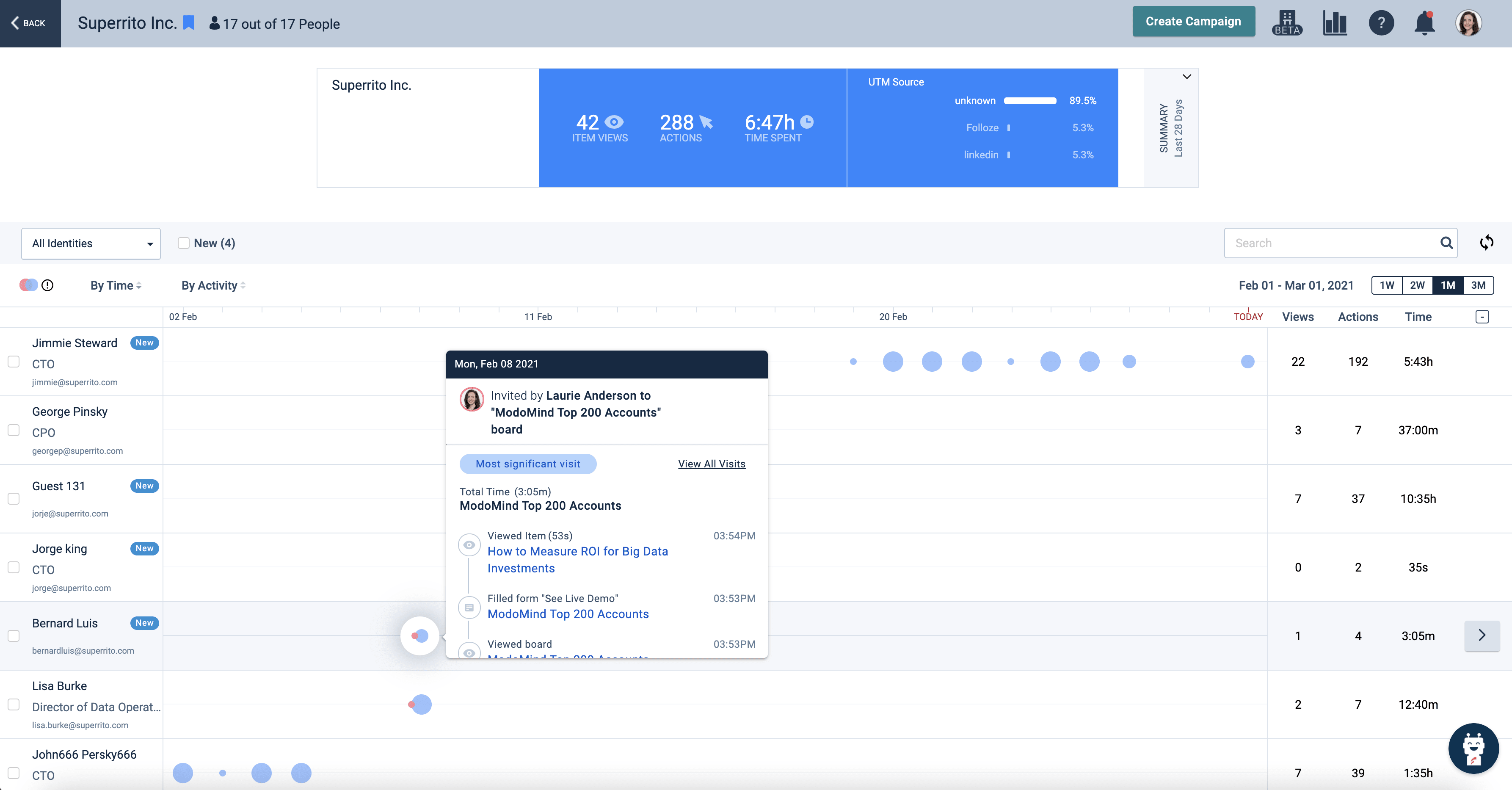The width and height of the screenshot is (1512, 790).
Task: Open the View All Visits link
Action: 712,464
